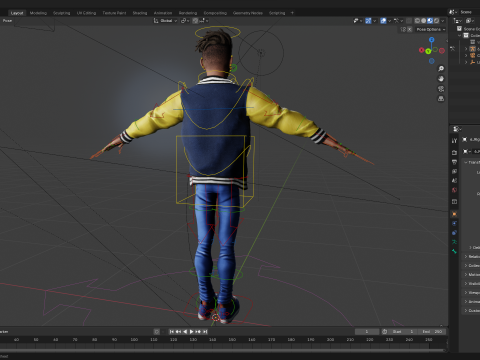Toggle viewport overlays button

[383, 21]
